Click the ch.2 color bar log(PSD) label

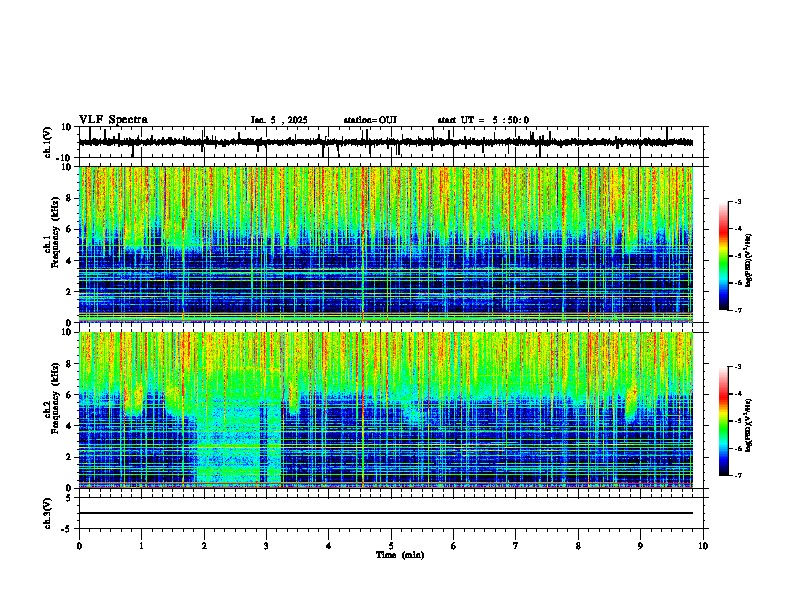tap(749, 426)
